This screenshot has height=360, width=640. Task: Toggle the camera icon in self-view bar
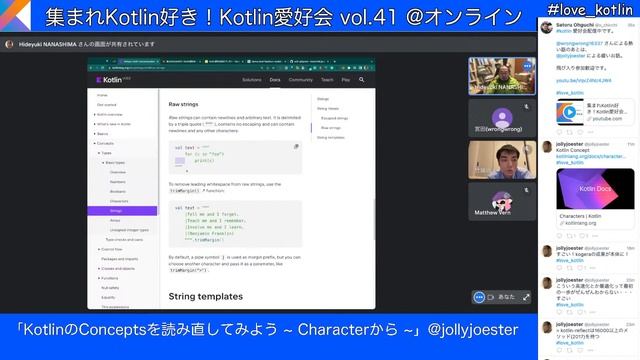tap(491, 297)
